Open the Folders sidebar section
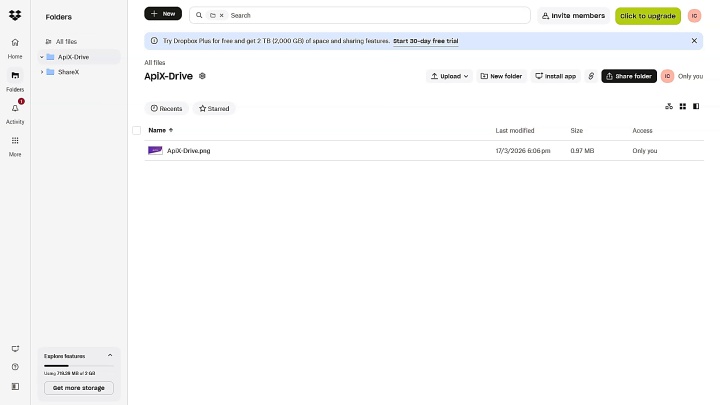The image size is (720, 405). pyautogui.click(x=15, y=81)
